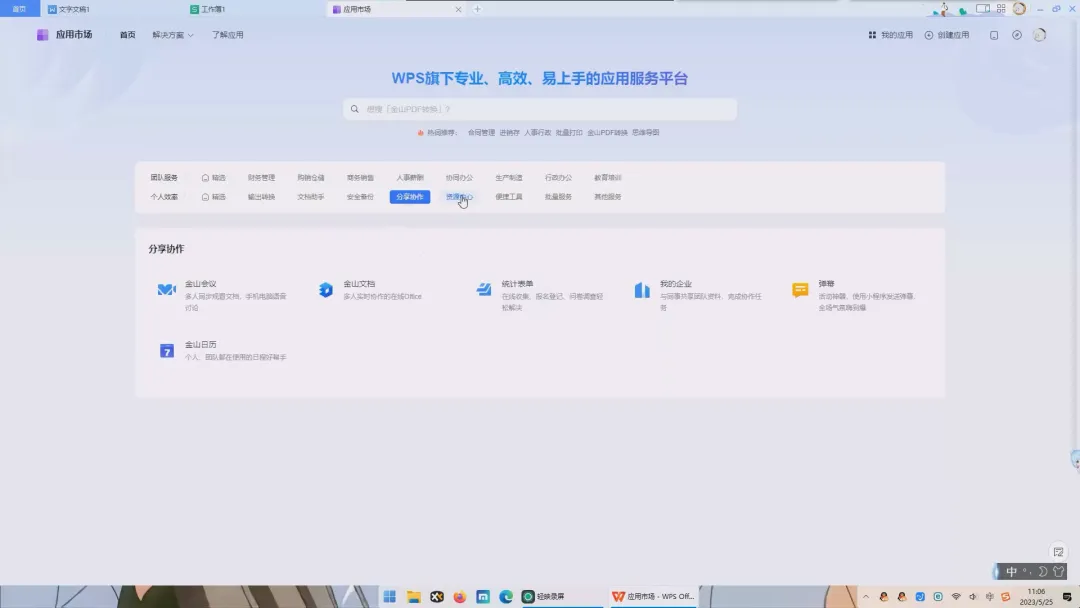Screen dimensions: 1080x608
Task: Open the 我的企业 app icon
Action: pyautogui.click(x=642, y=290)
